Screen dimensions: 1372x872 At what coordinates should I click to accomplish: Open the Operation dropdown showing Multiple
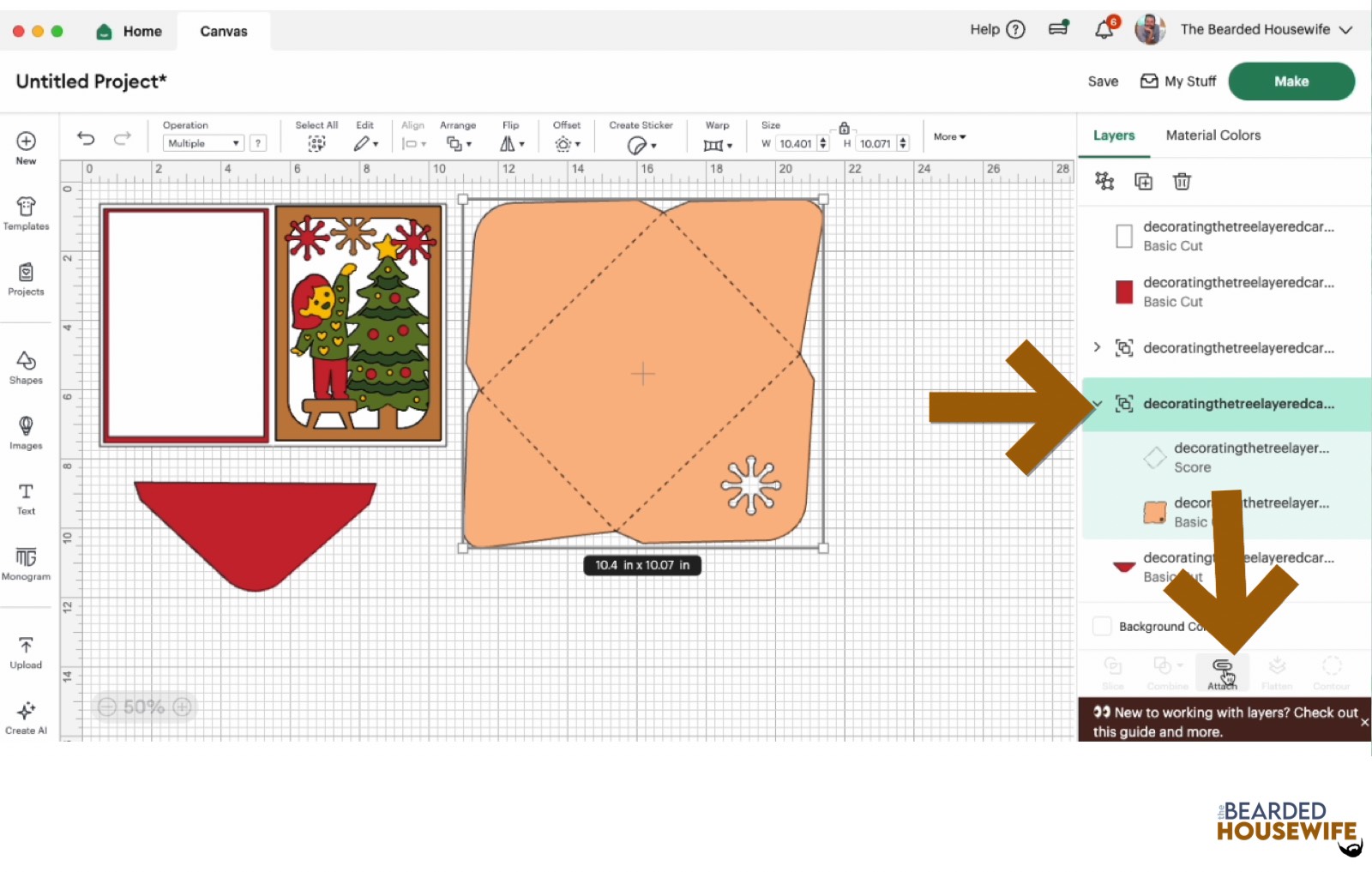tap(202, 142)
